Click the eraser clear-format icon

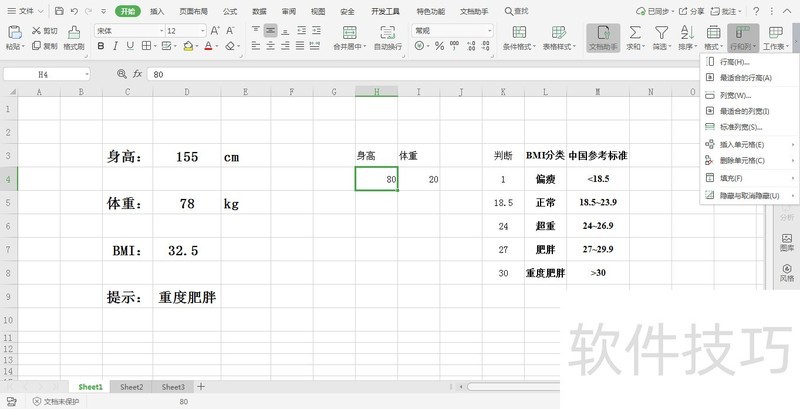point(230,46)
